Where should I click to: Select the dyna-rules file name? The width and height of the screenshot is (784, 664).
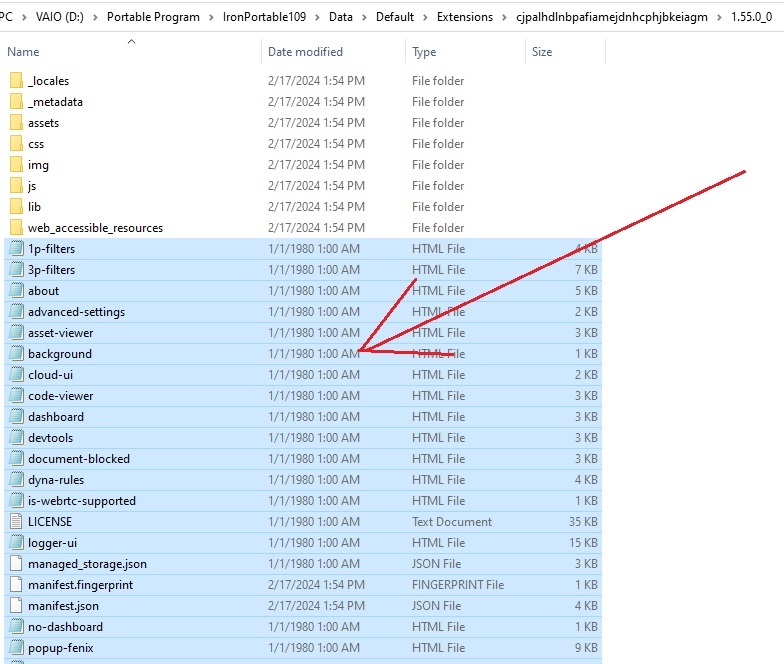coord(56,480)
